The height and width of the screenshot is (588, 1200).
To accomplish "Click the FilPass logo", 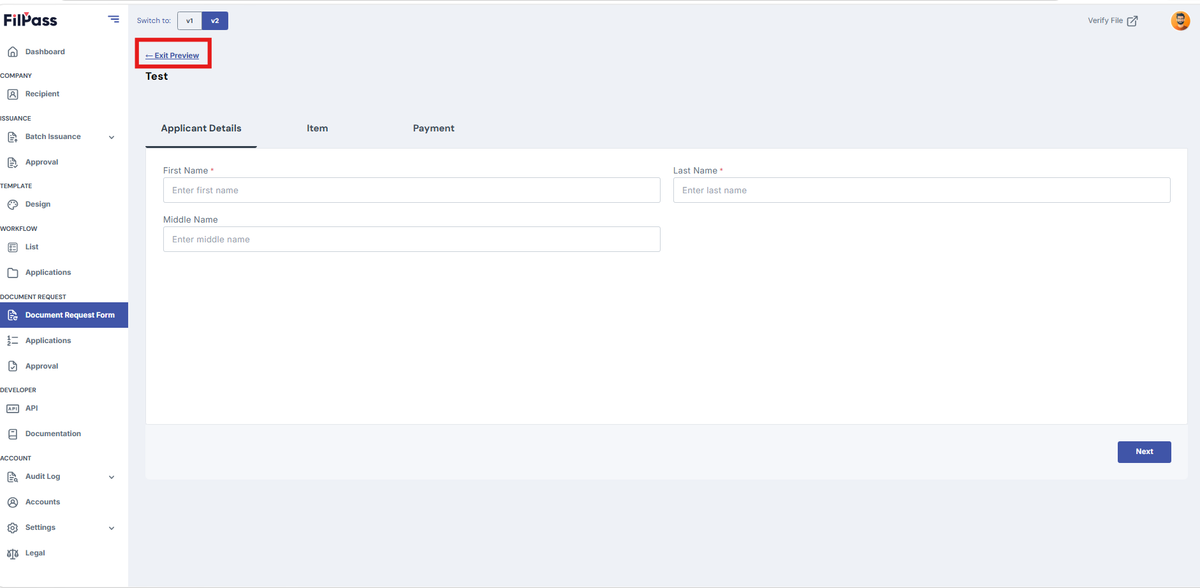I will tap(30, 20).
